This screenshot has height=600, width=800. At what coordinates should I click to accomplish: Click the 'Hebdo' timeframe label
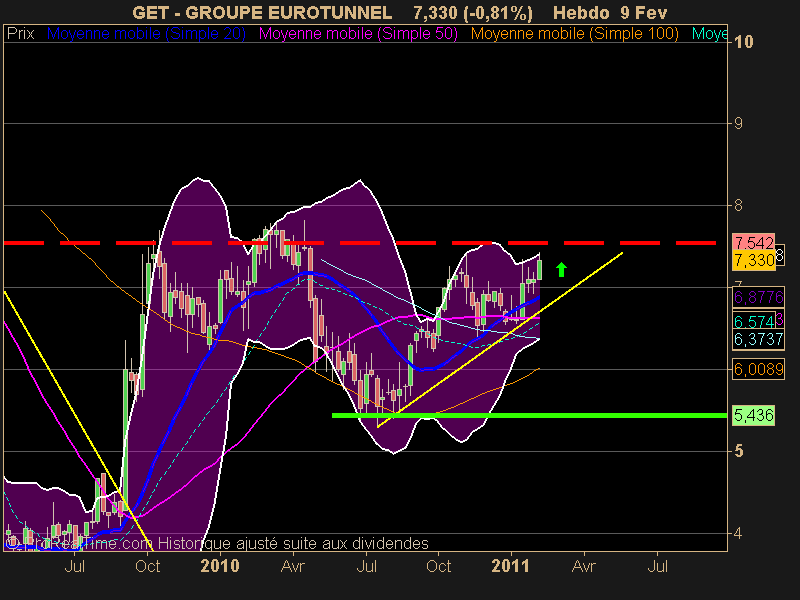point(581,12)
